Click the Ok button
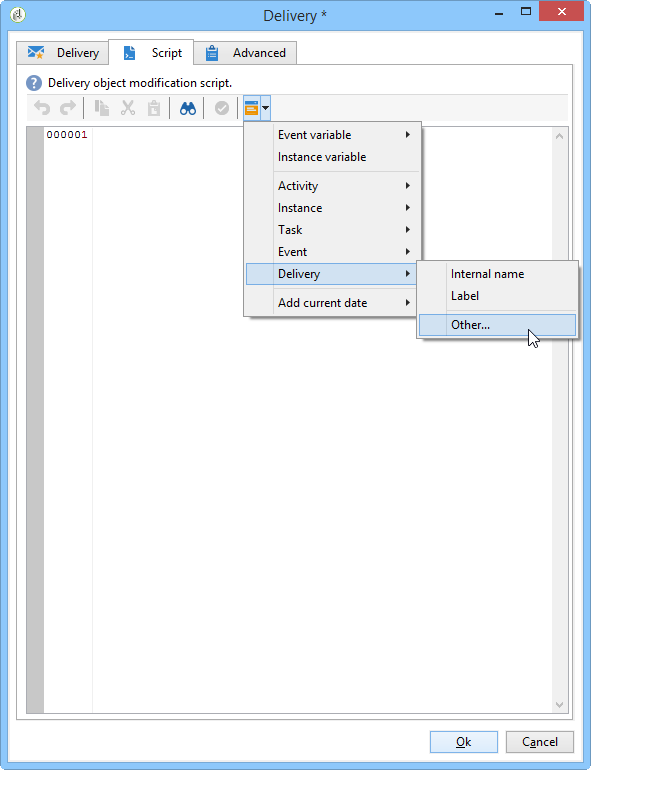The image size is (651, 785). click(x=464, y=741)
